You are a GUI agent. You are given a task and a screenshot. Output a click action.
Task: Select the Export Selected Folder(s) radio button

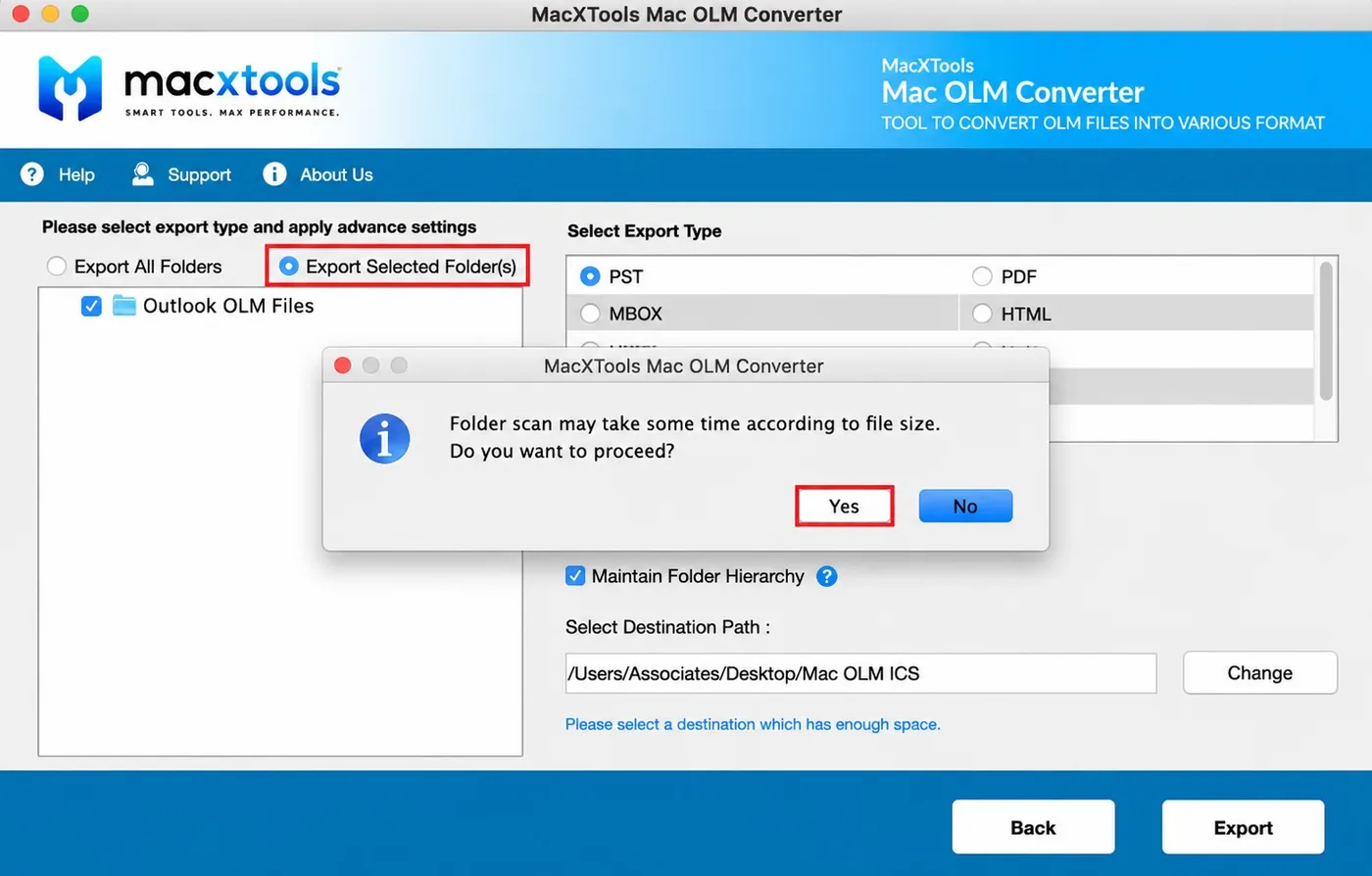coord(288,267)
